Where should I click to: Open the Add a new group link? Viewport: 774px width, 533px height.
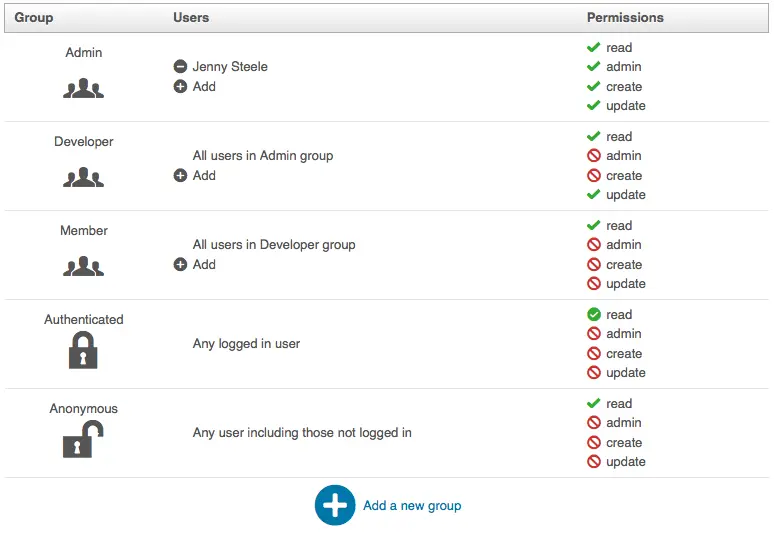coord(412,506)
